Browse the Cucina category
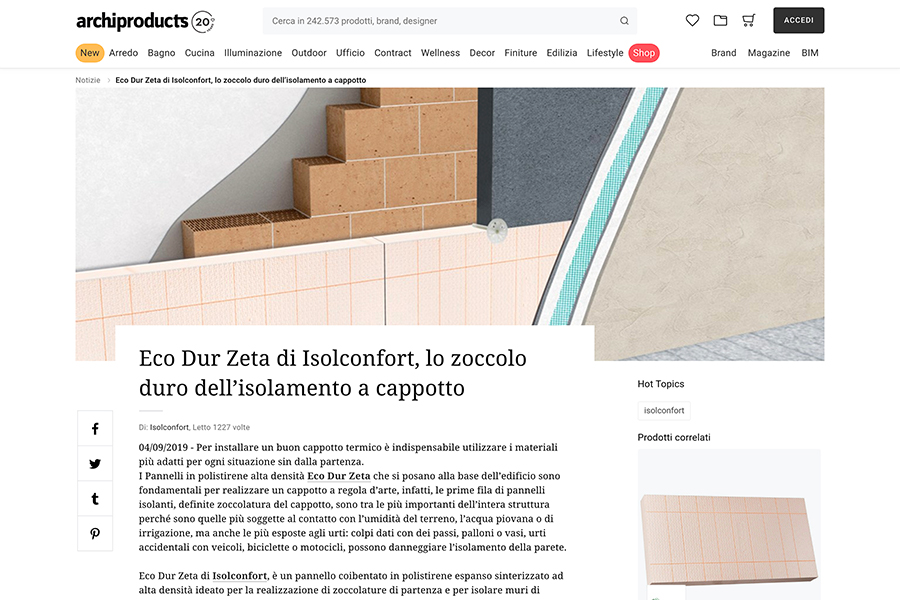The height and width of the screenshot is (600, 900). tap(199, 52)
